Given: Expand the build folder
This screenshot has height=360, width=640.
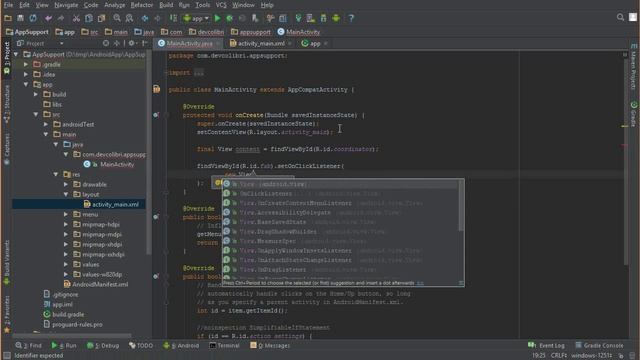Looking at the screenshot, I should click(x=36, y=94).
